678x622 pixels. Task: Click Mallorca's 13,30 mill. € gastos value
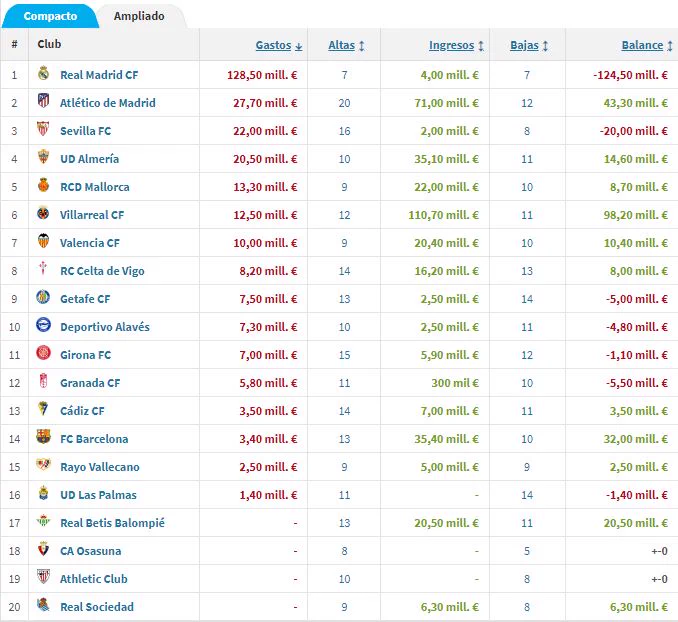click(x=265, y=187)
